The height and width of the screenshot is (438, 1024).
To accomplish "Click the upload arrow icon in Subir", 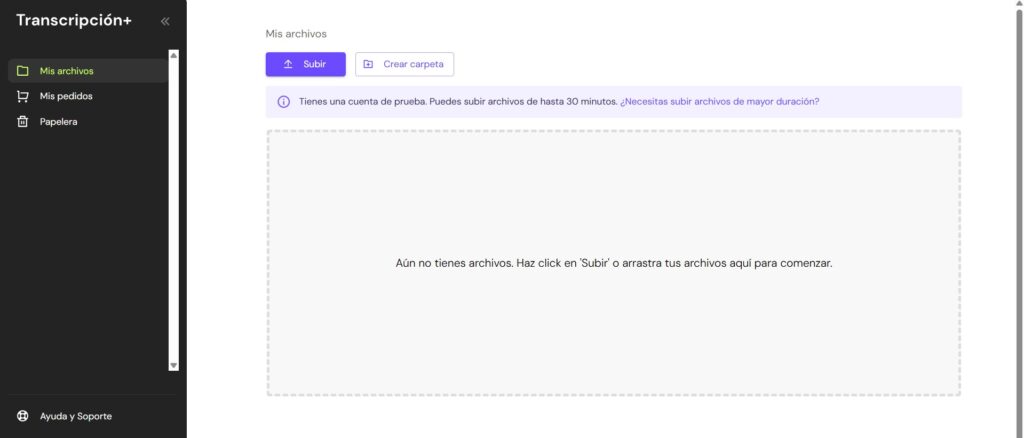I will (x=288, y=64).
